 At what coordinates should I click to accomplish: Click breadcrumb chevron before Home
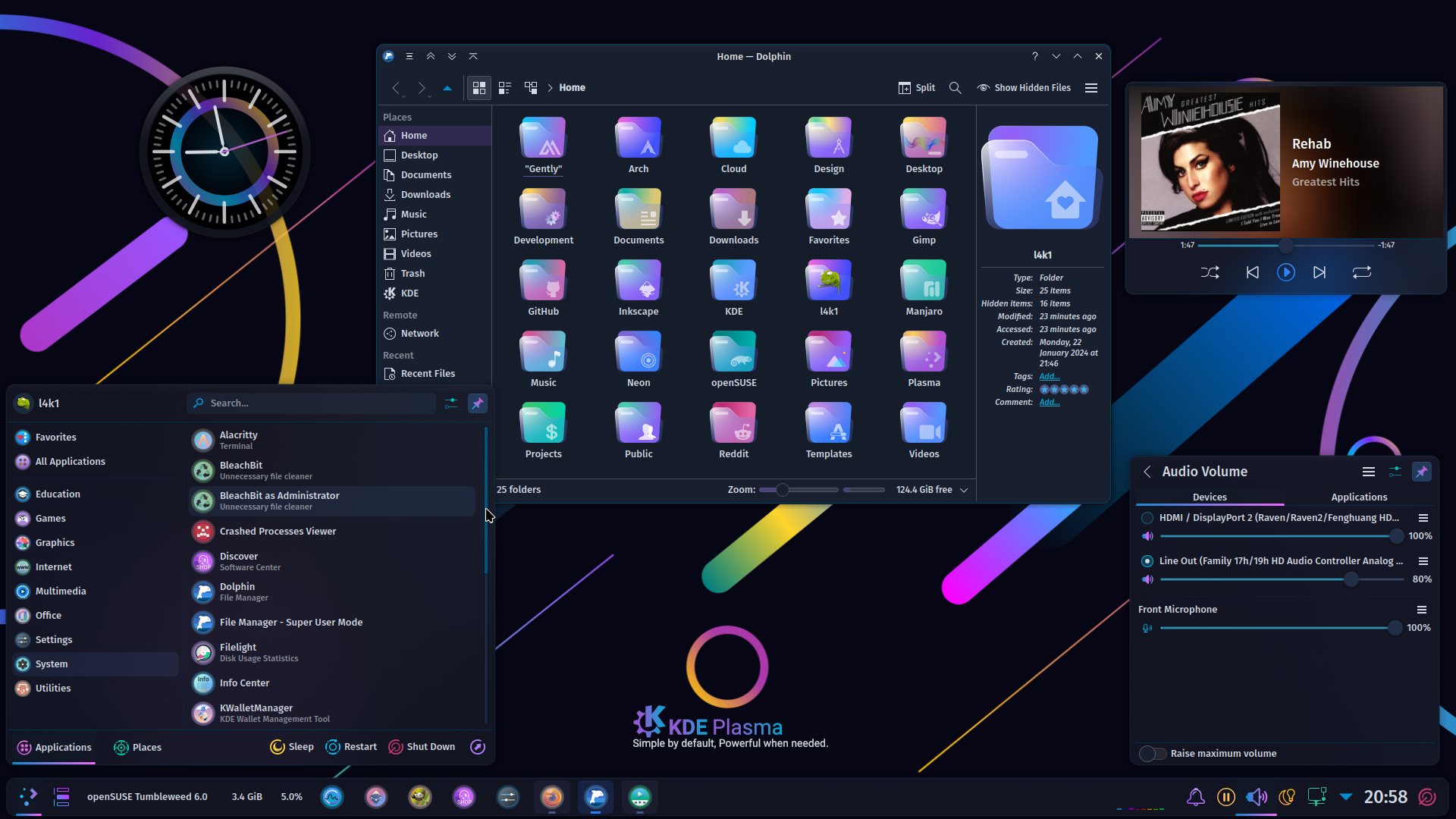tap(550, 88)
